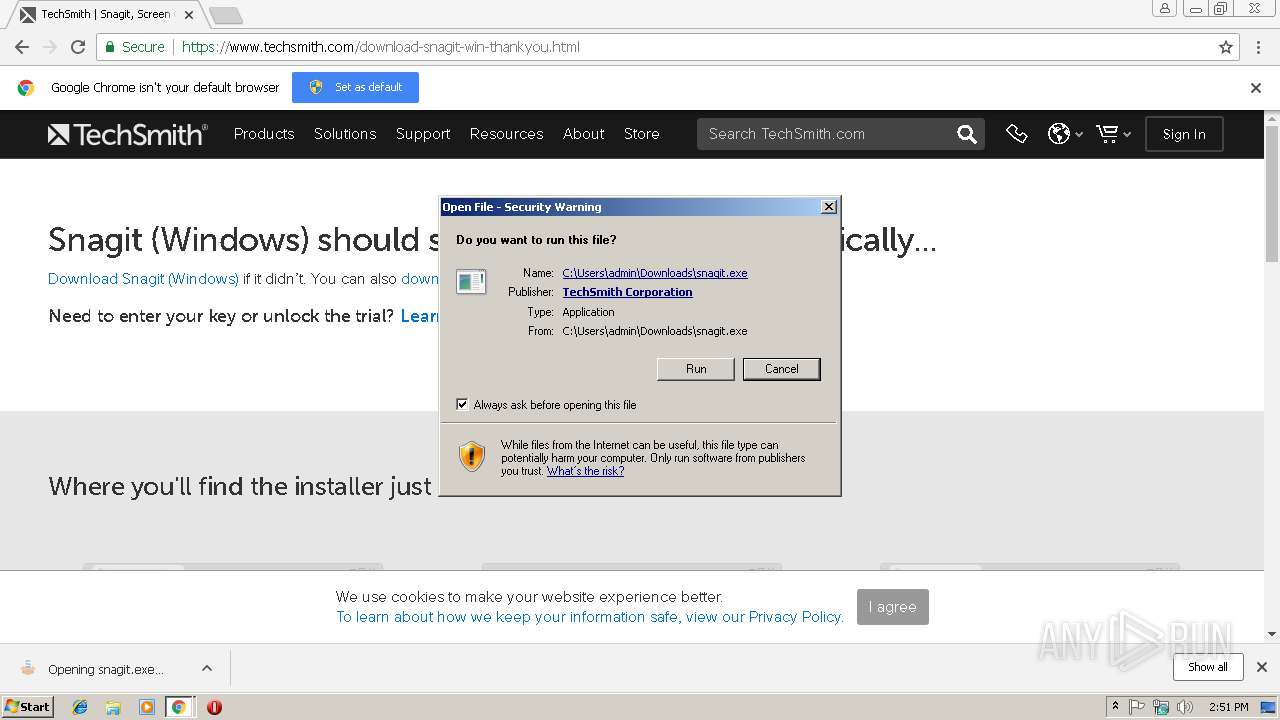Screen dimensions: 1280x720
Task: Open Windows Explorer folder on taskbar
Action: click(x=113, y=707)
